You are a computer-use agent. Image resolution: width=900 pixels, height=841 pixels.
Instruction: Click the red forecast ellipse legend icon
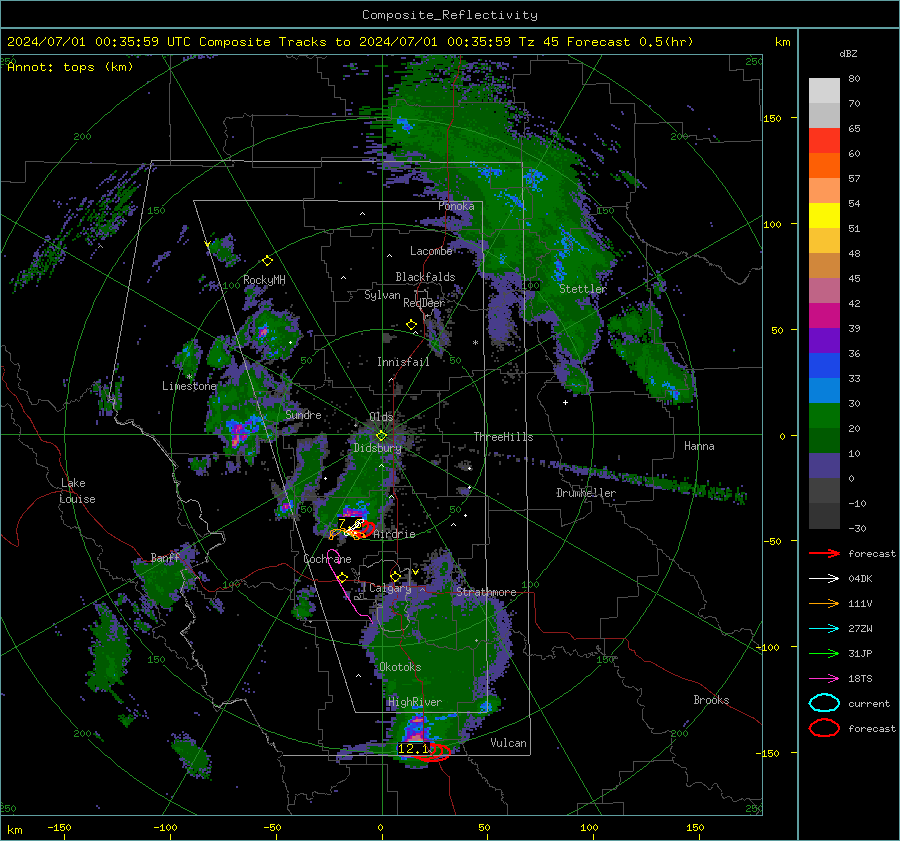[x=824, y=728]
